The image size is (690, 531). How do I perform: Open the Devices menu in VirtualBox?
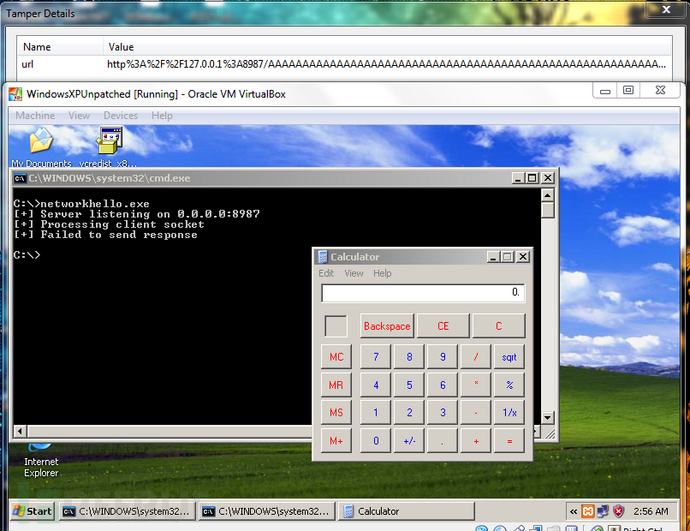click(120, 116)
